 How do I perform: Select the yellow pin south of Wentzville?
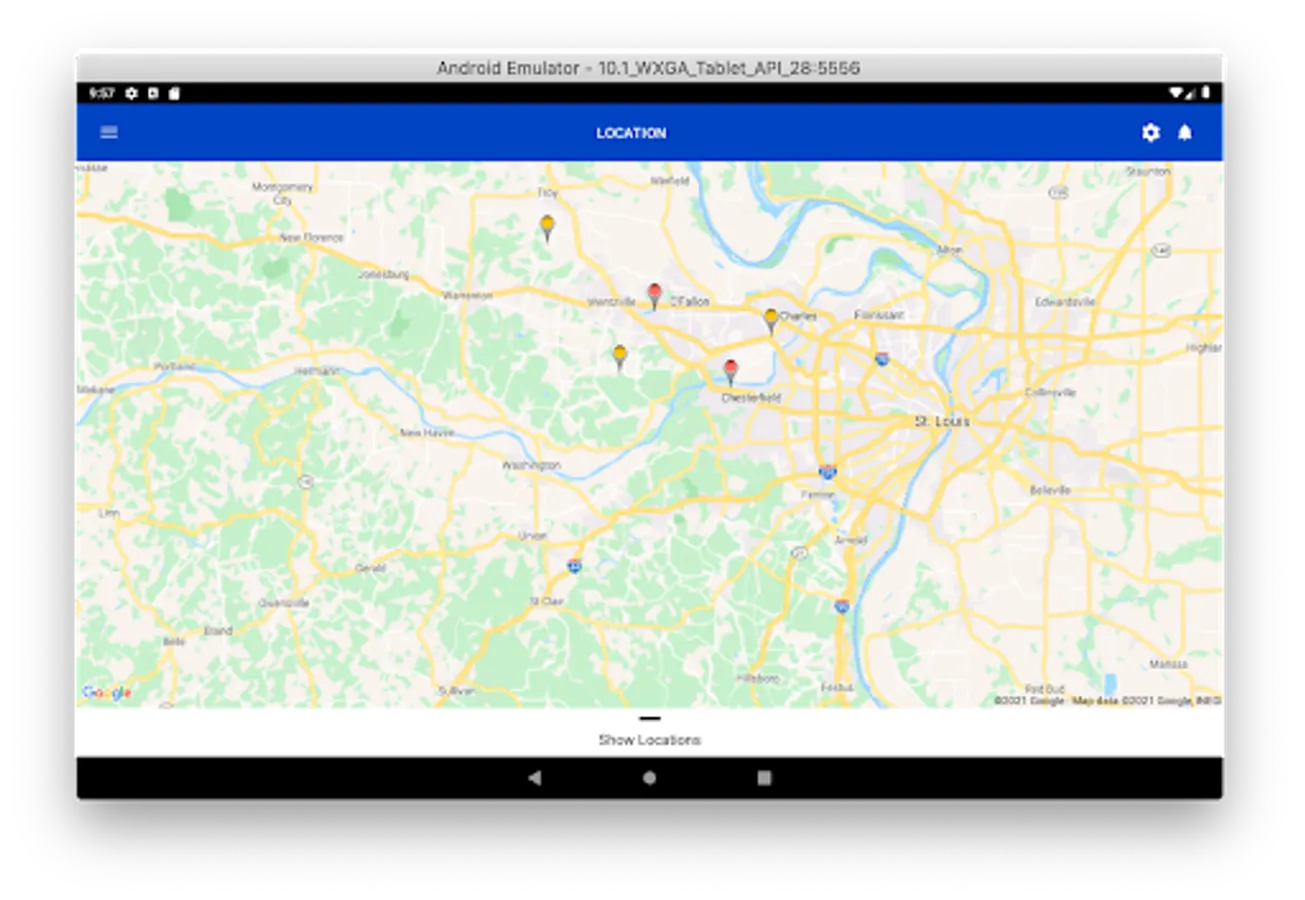tap(620, 357)
